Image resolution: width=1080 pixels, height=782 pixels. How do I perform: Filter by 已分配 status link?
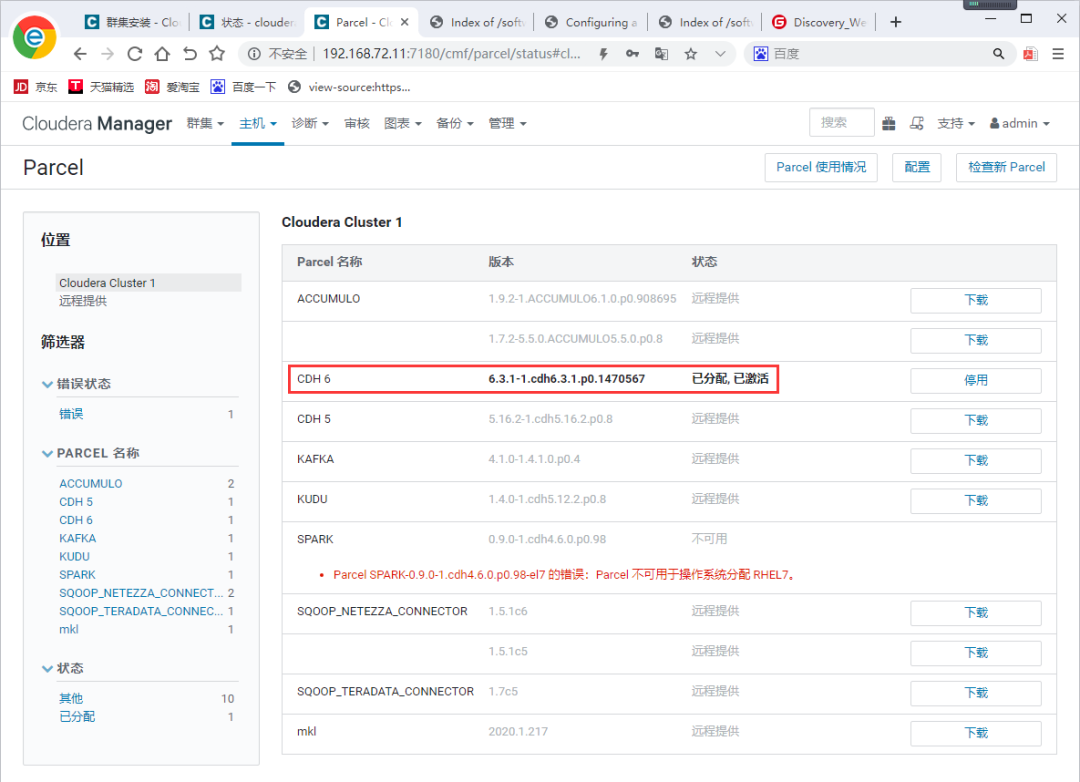point(76,717)
